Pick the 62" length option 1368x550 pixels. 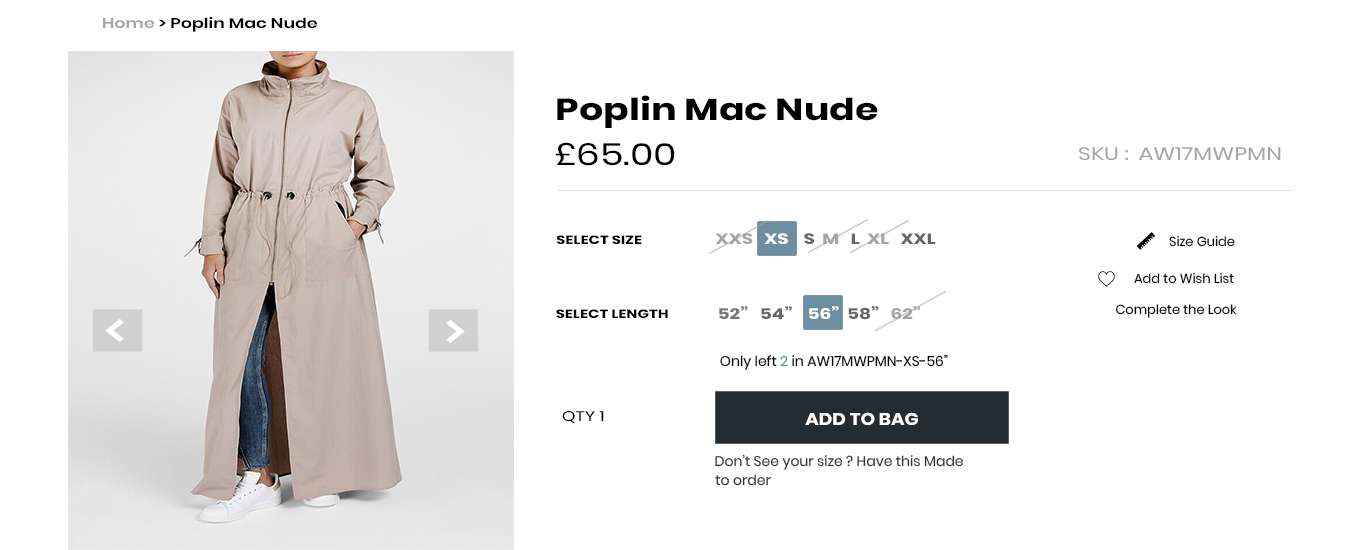click(905, 314)
